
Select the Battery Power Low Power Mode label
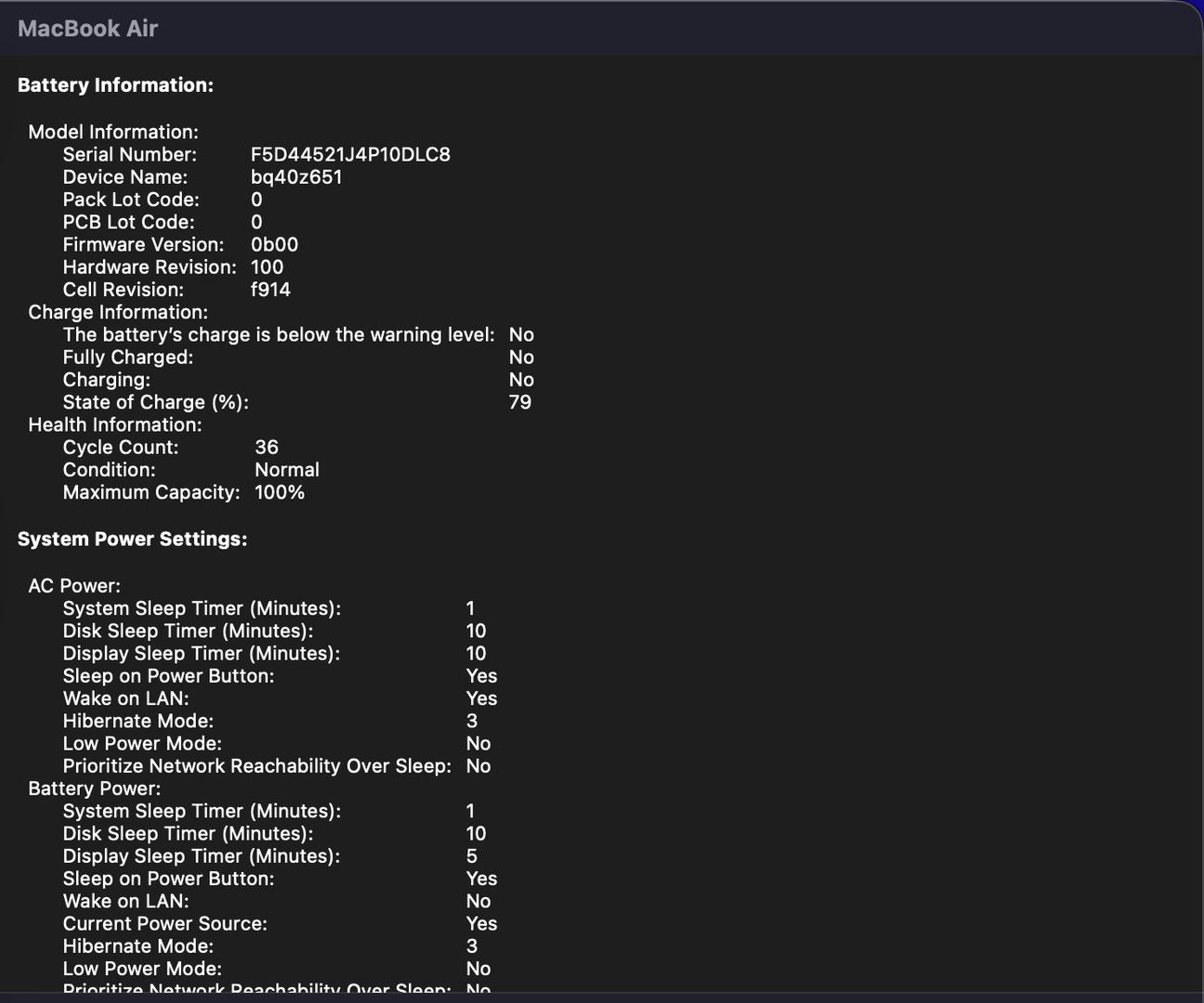(142, 969)
